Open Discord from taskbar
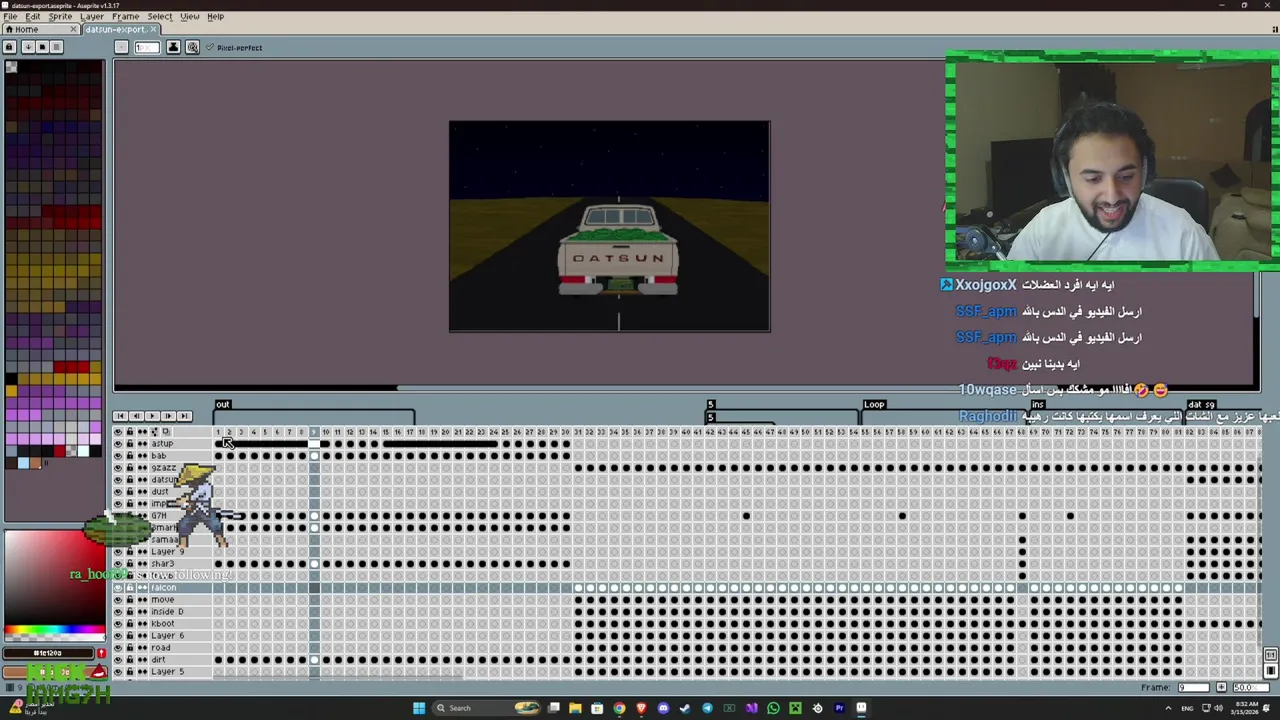The image size is (1280, 720). [x=663, y=708]
